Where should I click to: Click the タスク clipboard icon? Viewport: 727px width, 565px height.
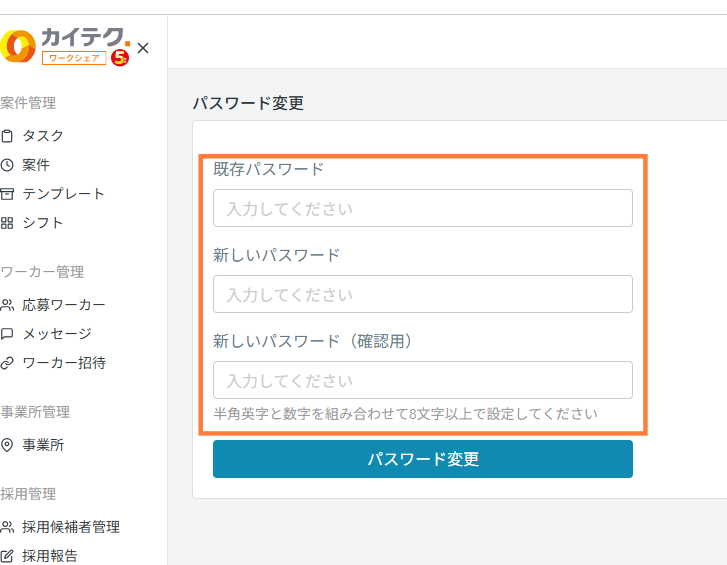click(7, 136)
